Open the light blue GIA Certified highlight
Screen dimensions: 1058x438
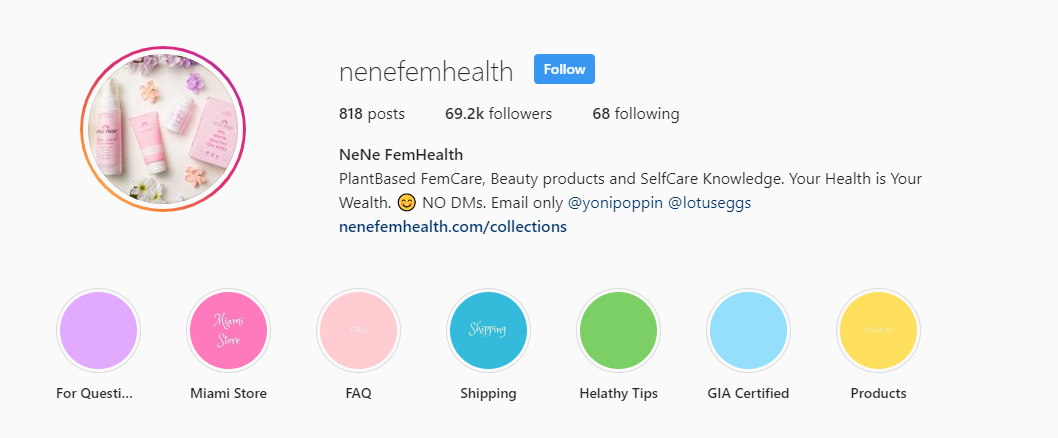(748, 330)
